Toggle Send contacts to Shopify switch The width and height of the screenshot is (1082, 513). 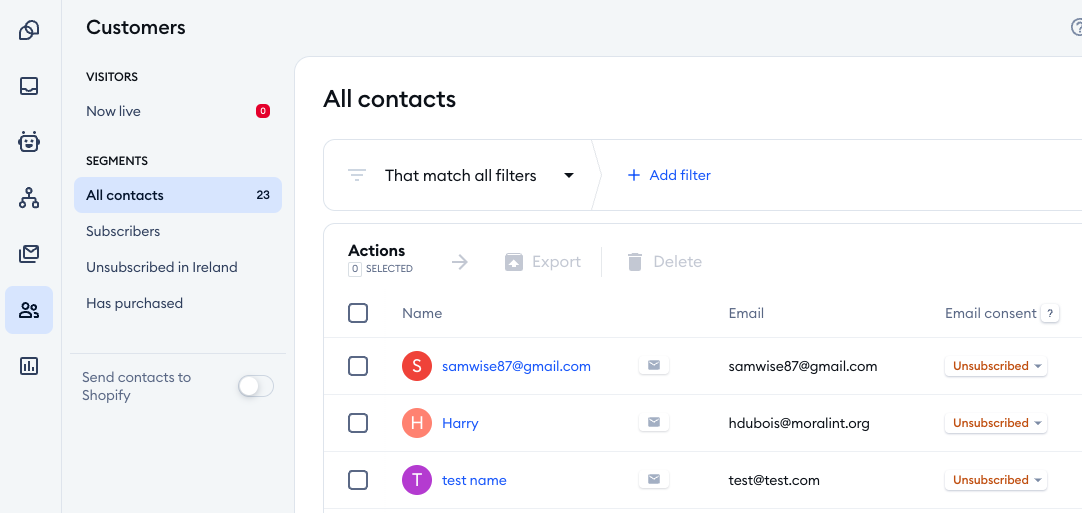tap(256, 386)
